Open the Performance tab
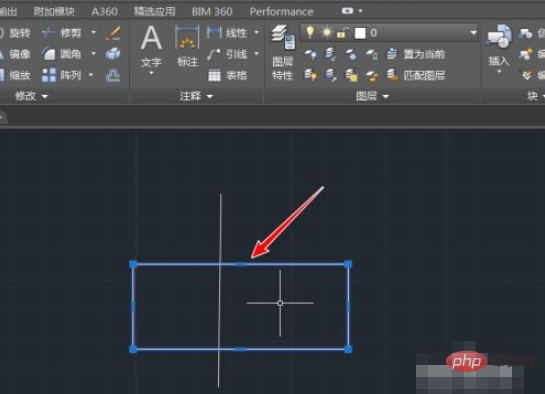This screenshot has width=545, height=394. (282, 12)
